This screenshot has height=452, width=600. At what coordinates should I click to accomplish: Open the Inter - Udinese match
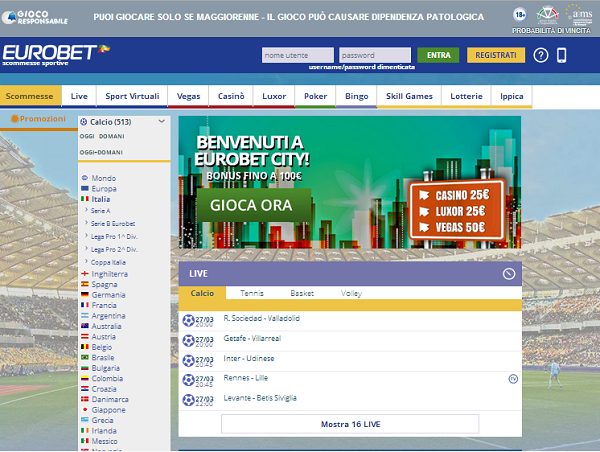249,359
